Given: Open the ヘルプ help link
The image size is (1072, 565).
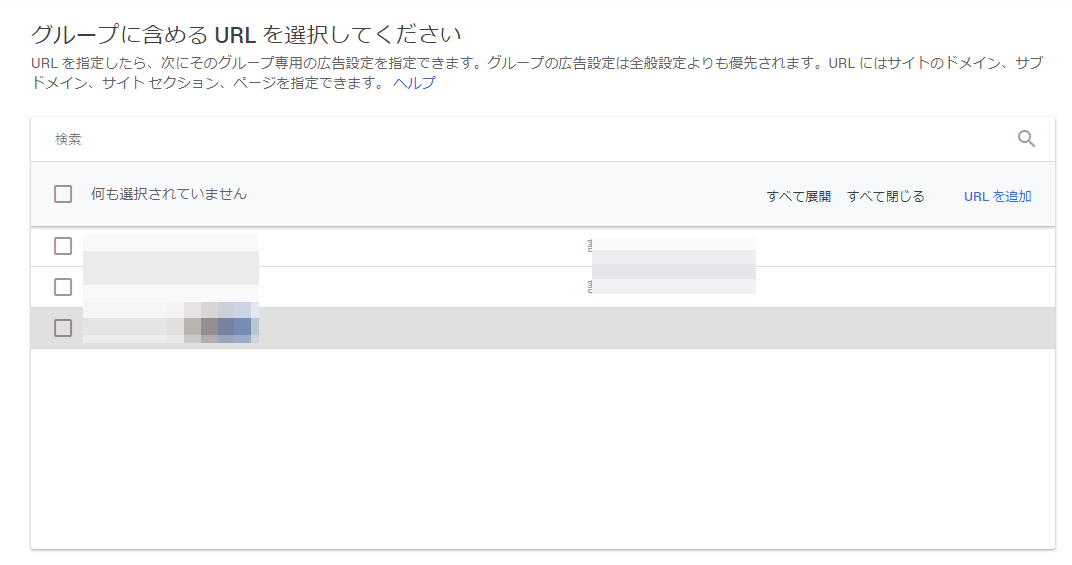Looking at the screenshot, I should (x=414, y=83).
